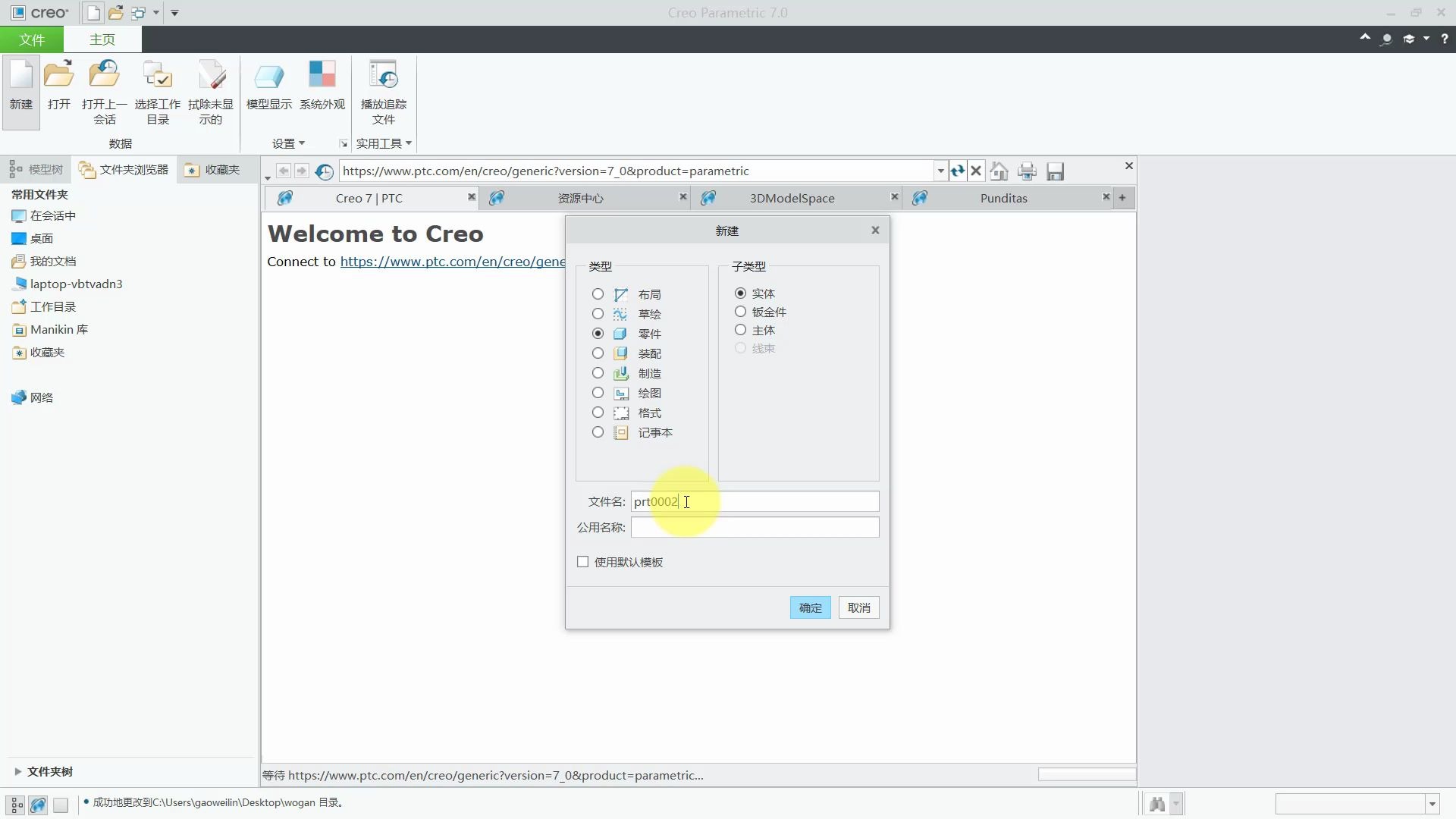This screenshot has height=819, width=1456.
Task: Open the 系统外观 icon
Action: coord(322,83)
